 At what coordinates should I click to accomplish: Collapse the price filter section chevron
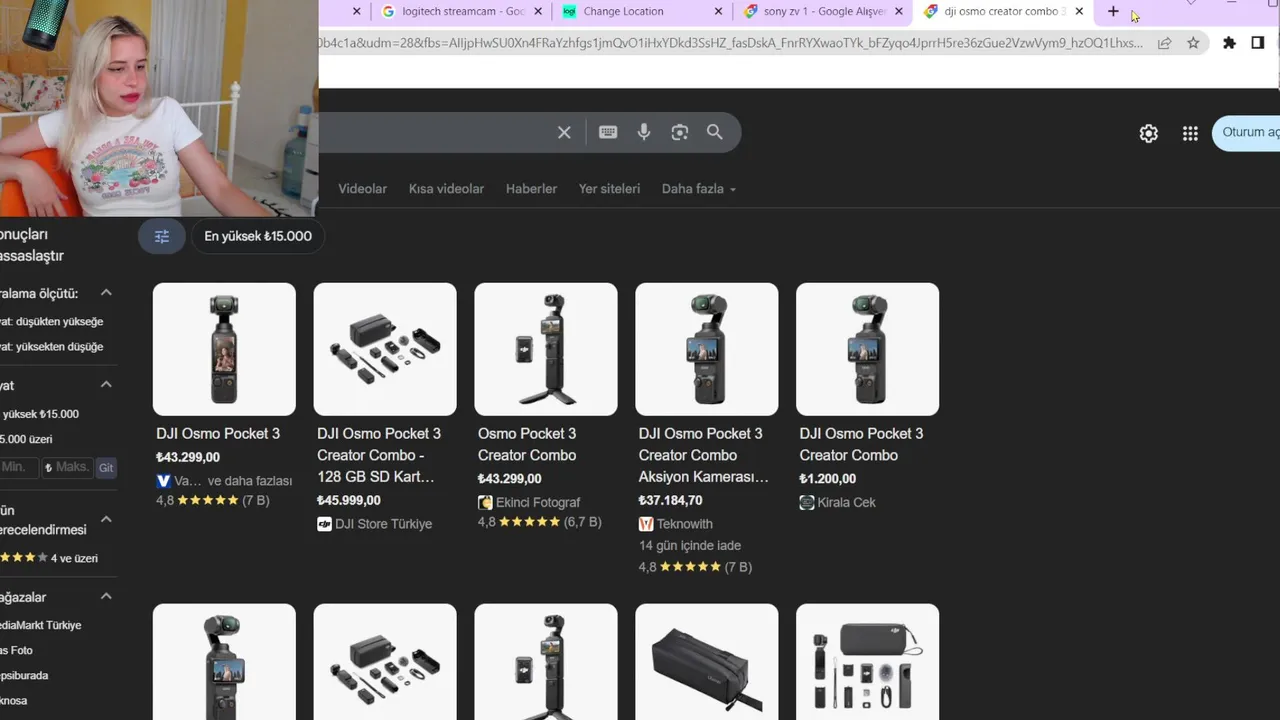[x=106, y=385]
